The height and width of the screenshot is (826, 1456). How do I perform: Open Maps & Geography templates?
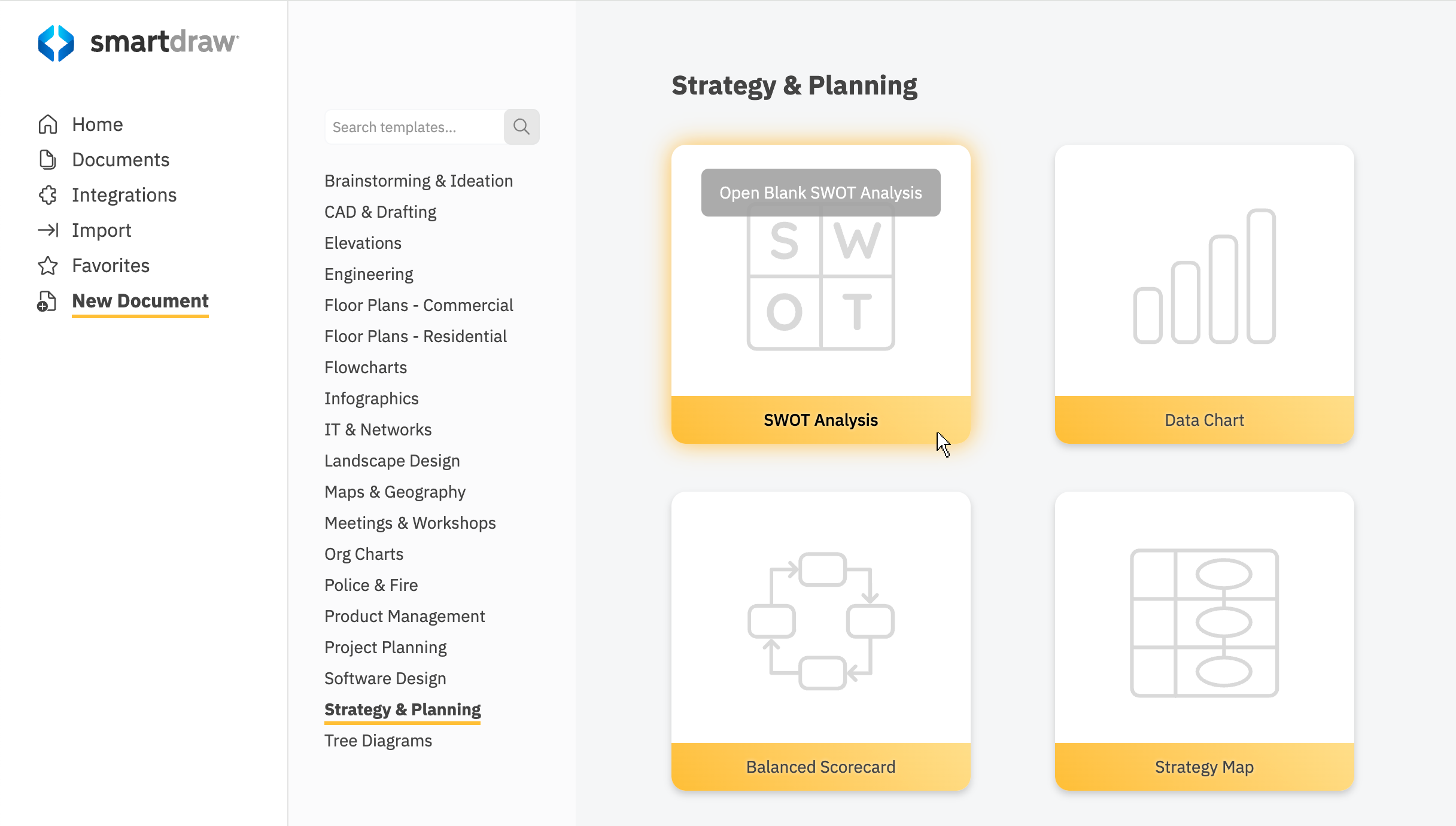coord(394,492)
